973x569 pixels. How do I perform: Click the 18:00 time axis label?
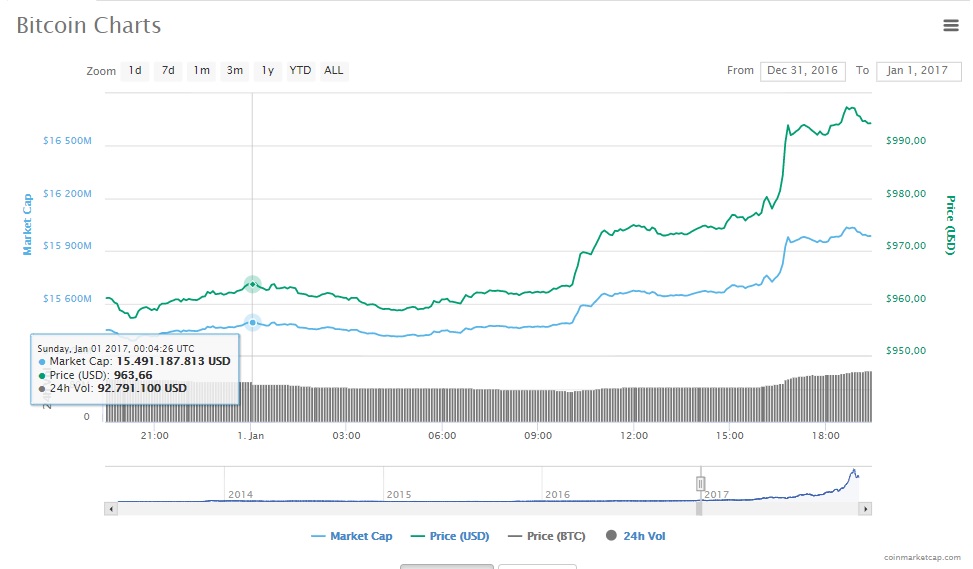point(825,436)
